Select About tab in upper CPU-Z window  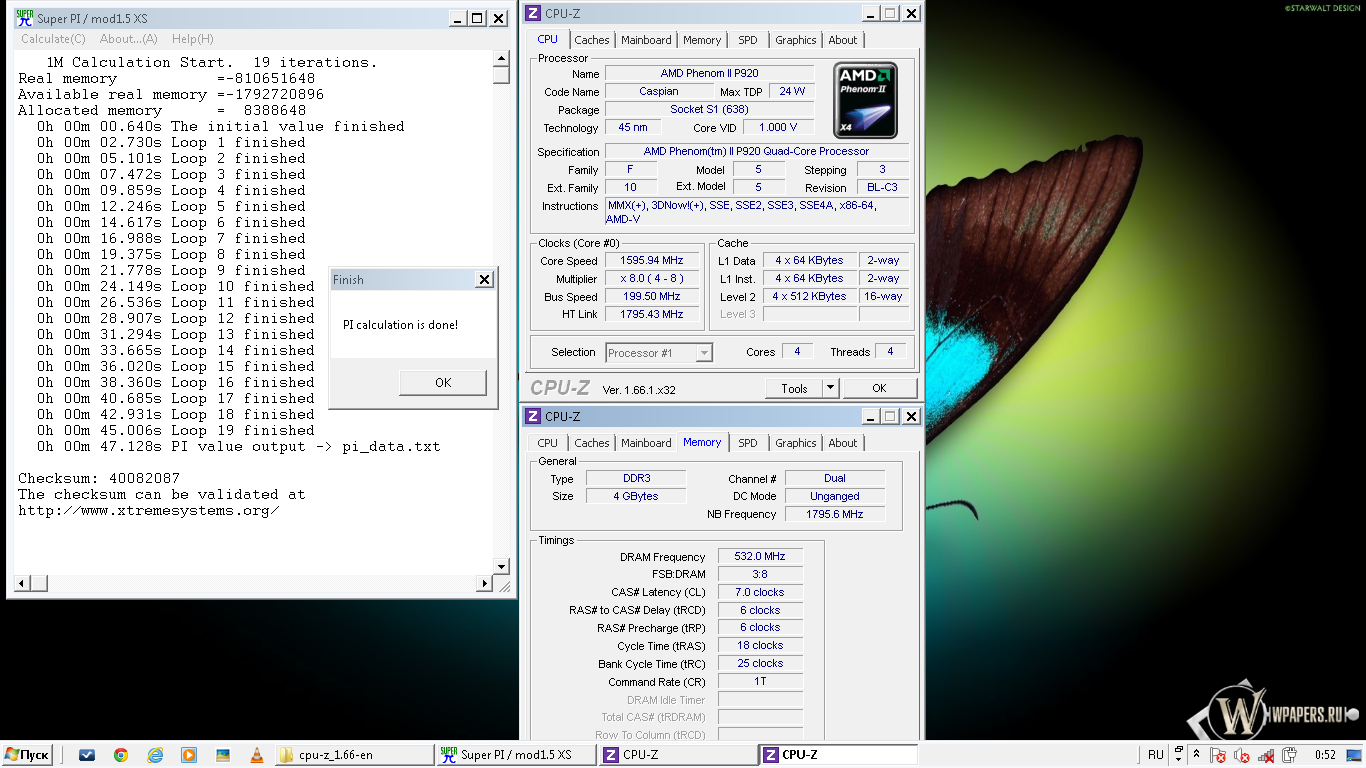tap(843, 40)
